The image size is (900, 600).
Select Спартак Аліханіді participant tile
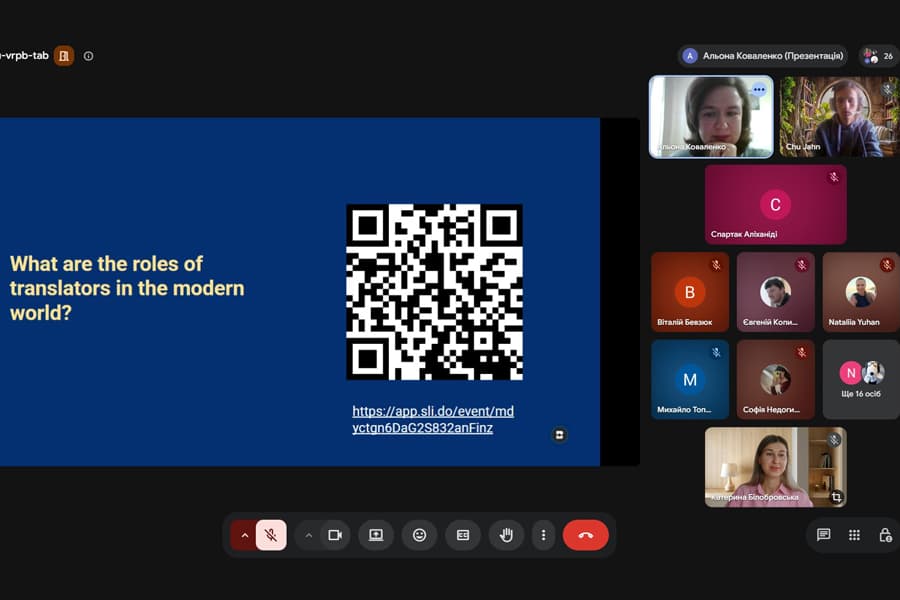[775, 204]
